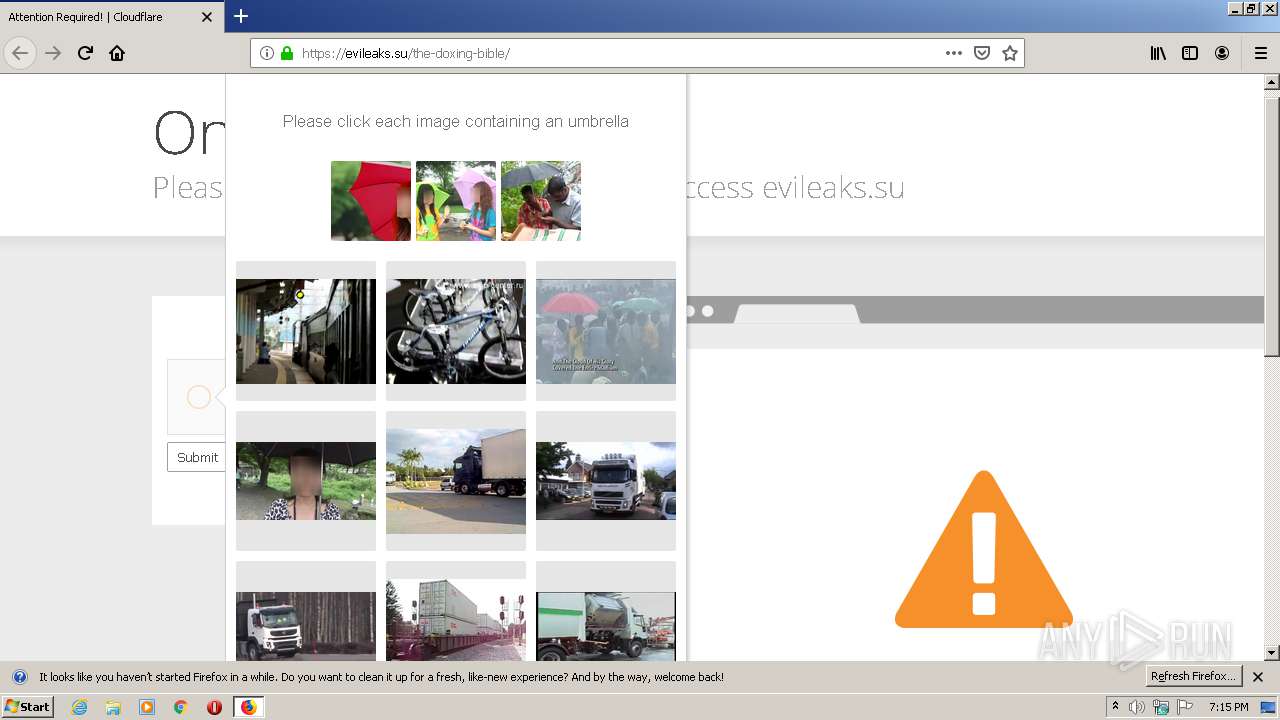Open the Firefox account menu
Viewport: 1280px width, 720px height.
coord(1222,53)
